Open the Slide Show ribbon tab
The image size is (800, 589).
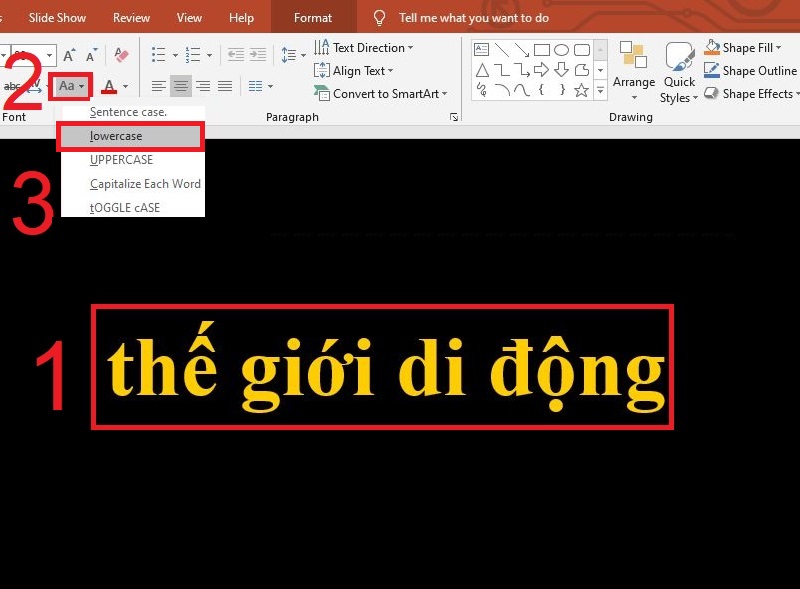click(x=57, y=17)
